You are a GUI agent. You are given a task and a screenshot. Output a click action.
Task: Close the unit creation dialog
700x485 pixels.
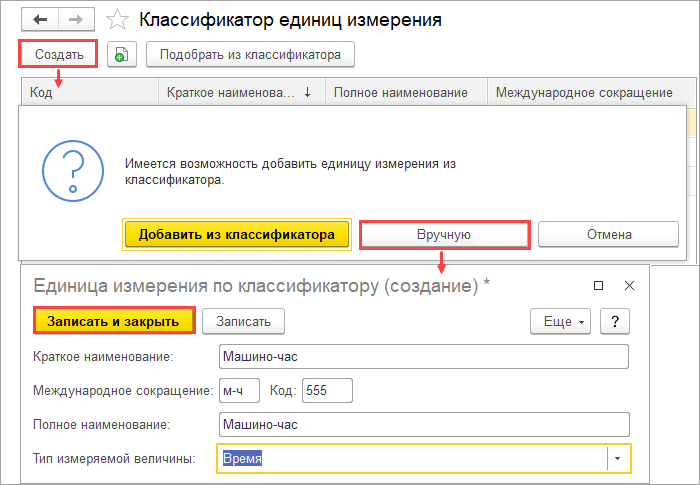[629, 285]
